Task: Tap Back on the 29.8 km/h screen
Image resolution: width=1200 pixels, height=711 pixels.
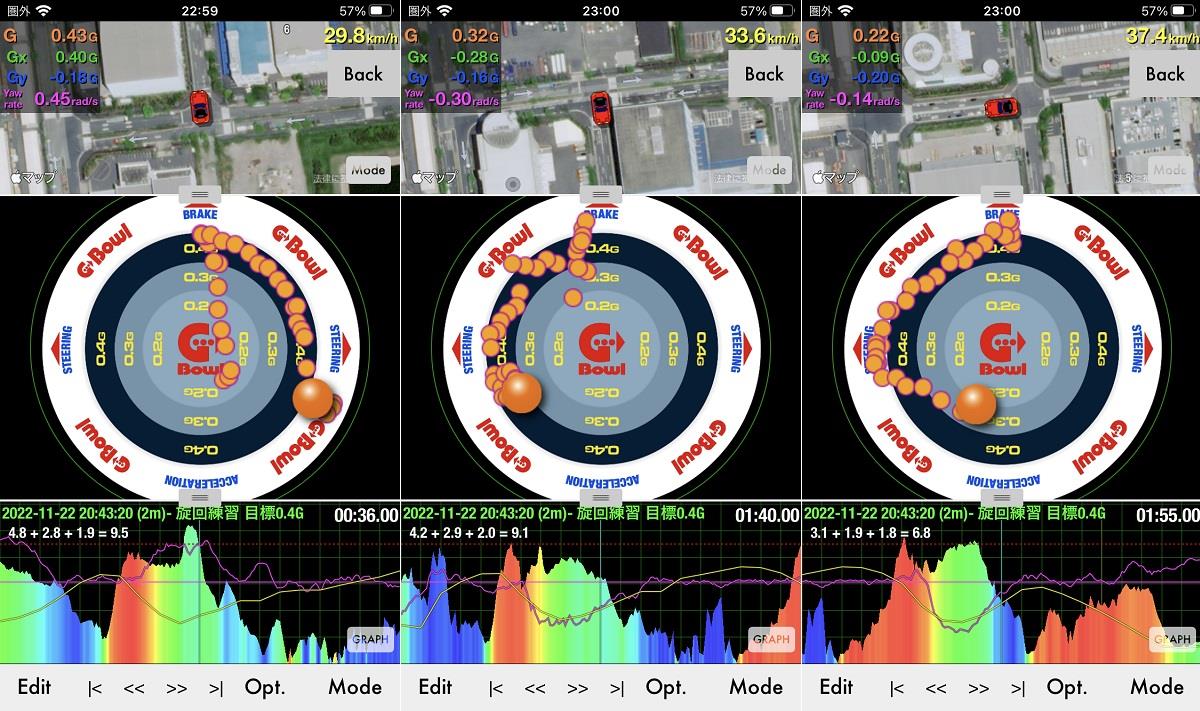Action: pyautogui.click(x=363, y=73)
